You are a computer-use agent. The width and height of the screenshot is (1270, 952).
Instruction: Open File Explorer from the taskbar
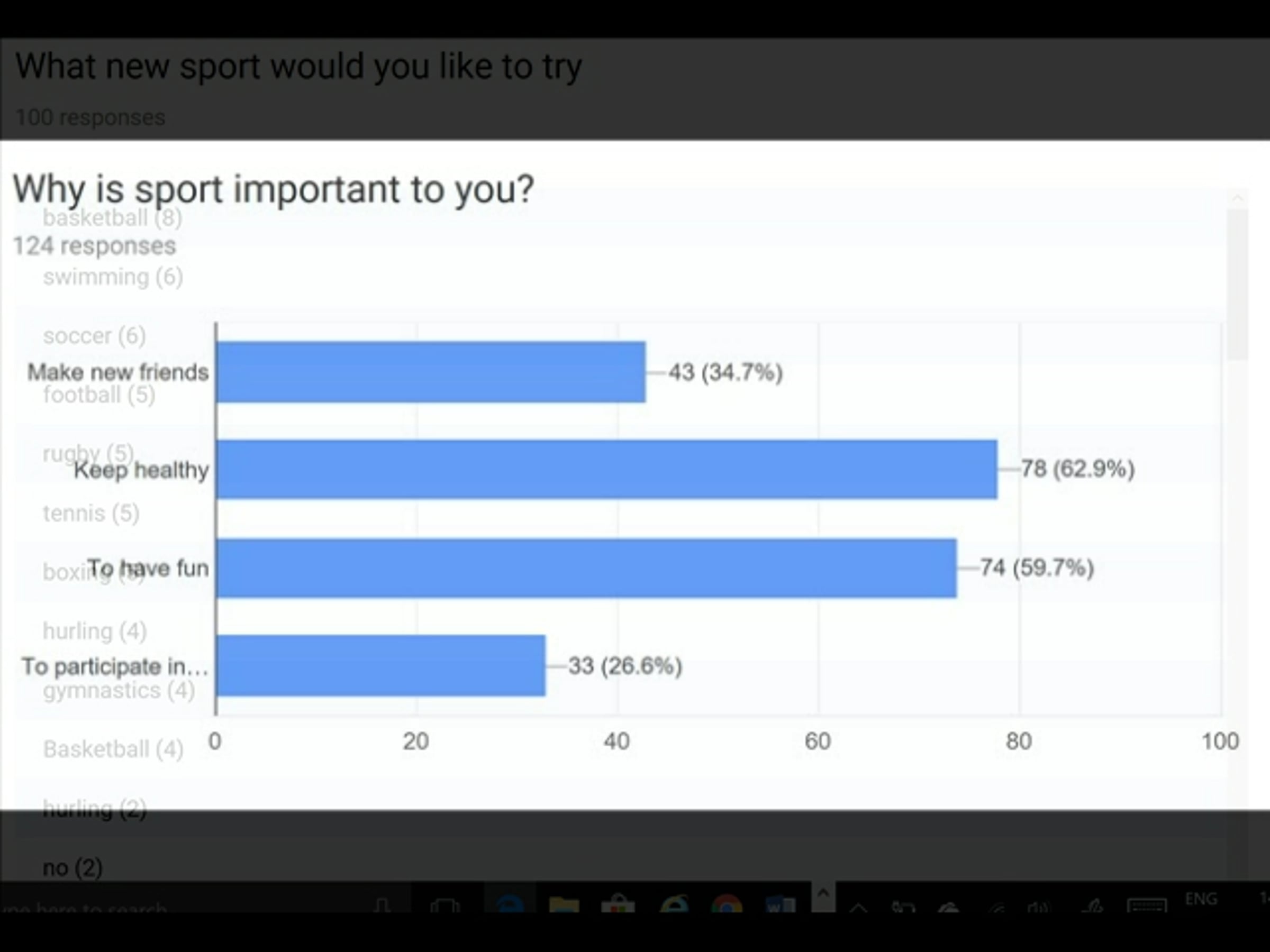click(x=564, y=905)
